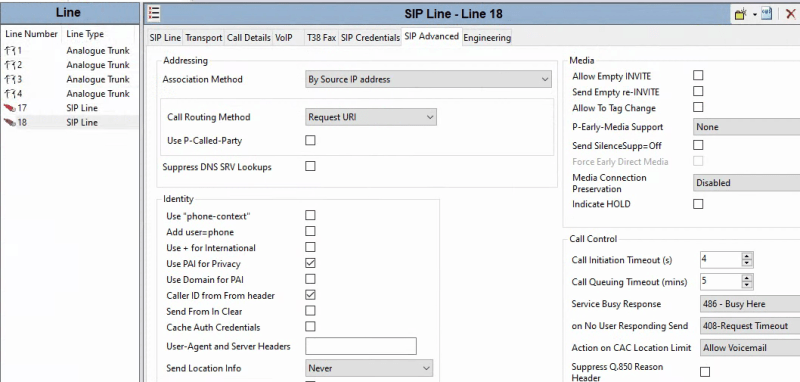
Task: Switch to the Transport tab
Action: (204, 38)
